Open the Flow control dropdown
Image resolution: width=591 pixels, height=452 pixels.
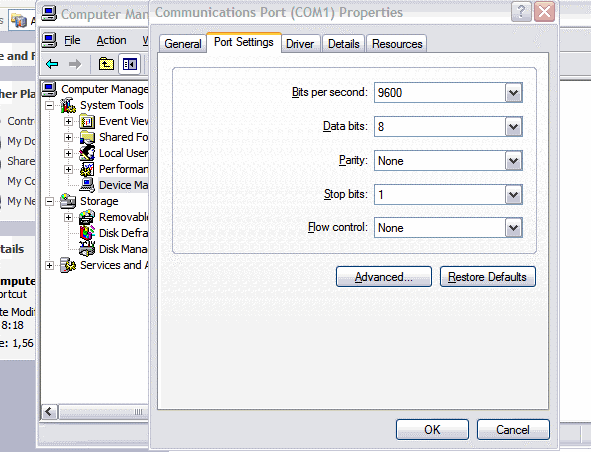pyautogui.click(x=513, y=228)
